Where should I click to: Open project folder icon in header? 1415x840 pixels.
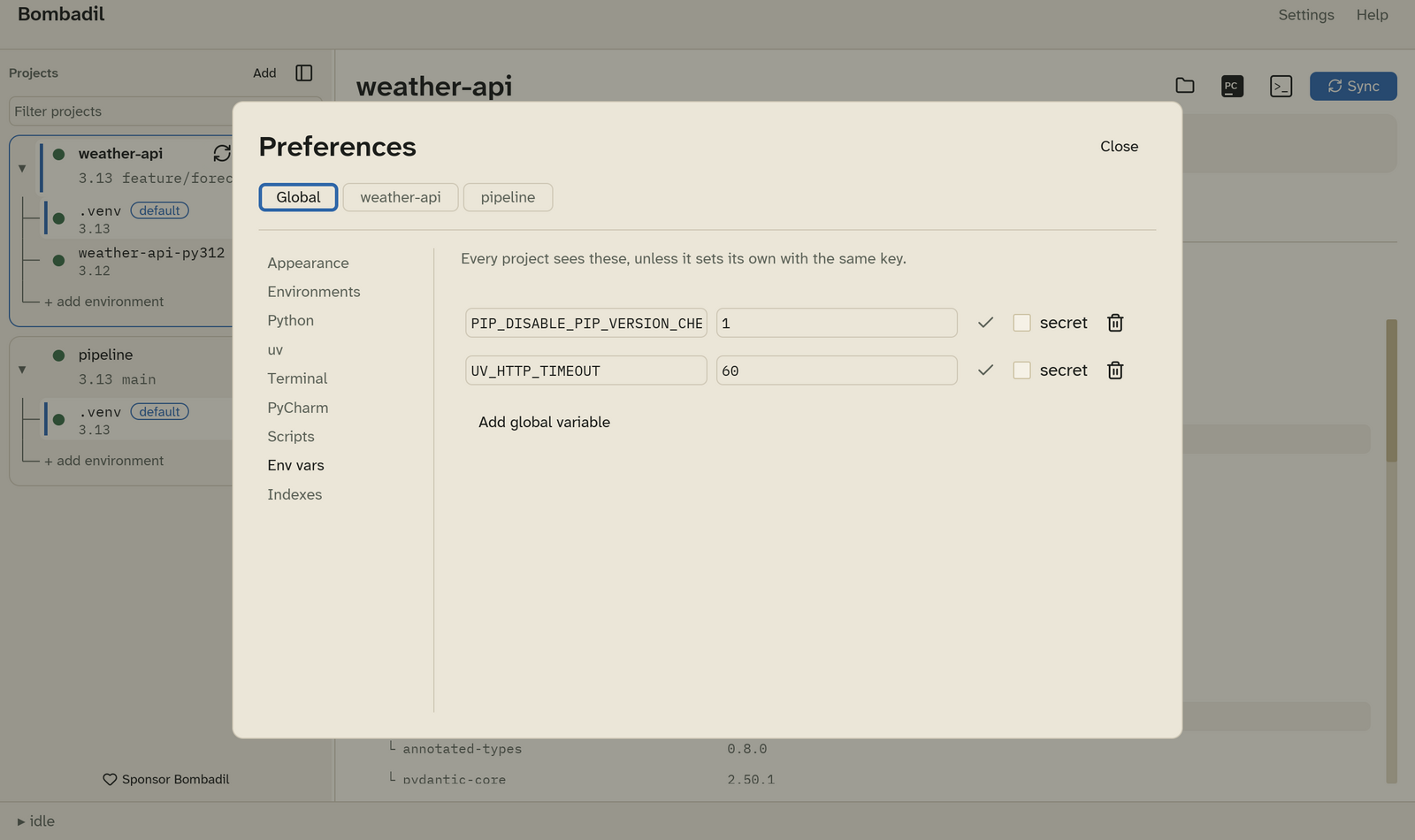click(1185, 86)
